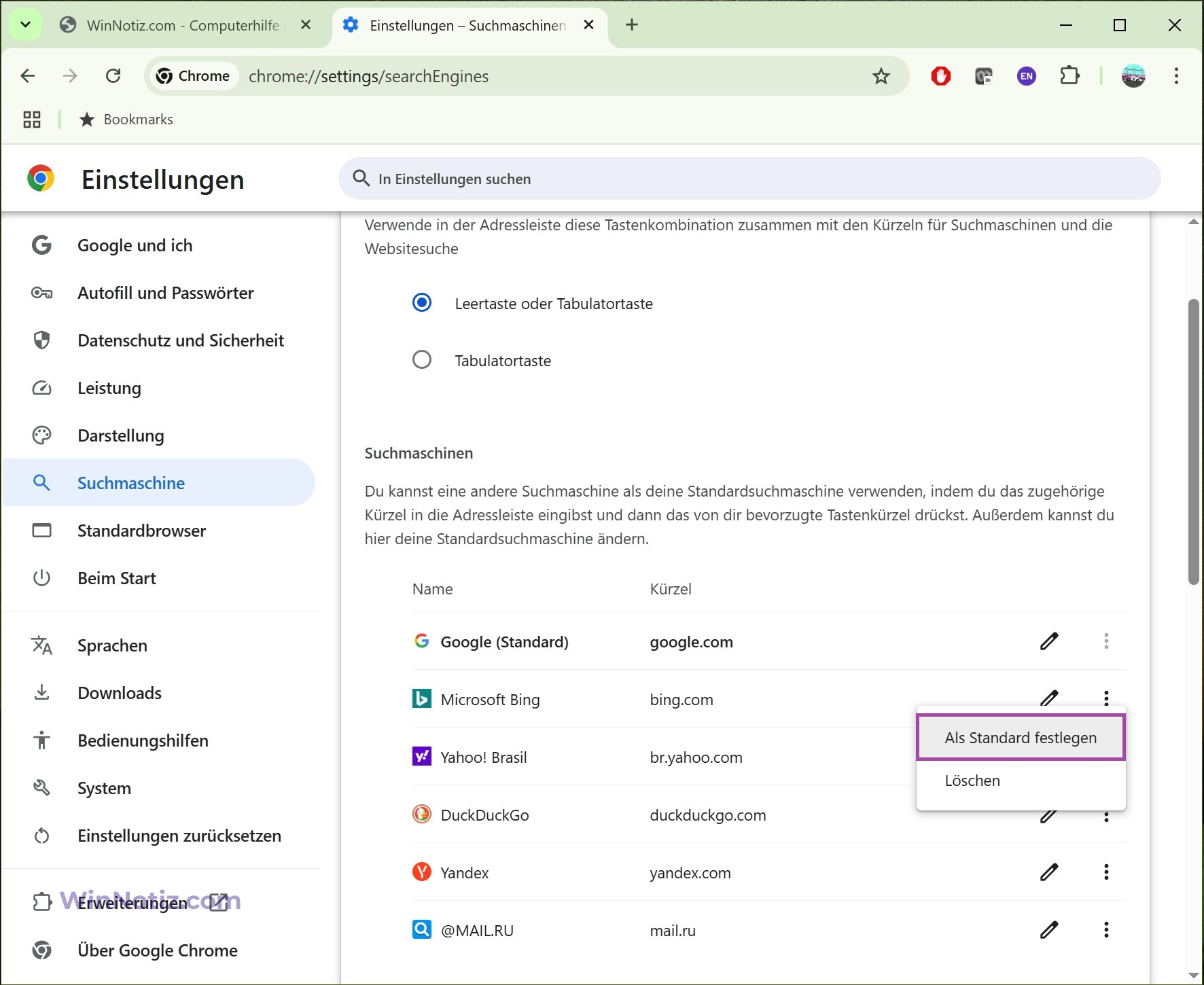Open System settings section
This screenshot has width=1204, height=985.
pos(159,788)
